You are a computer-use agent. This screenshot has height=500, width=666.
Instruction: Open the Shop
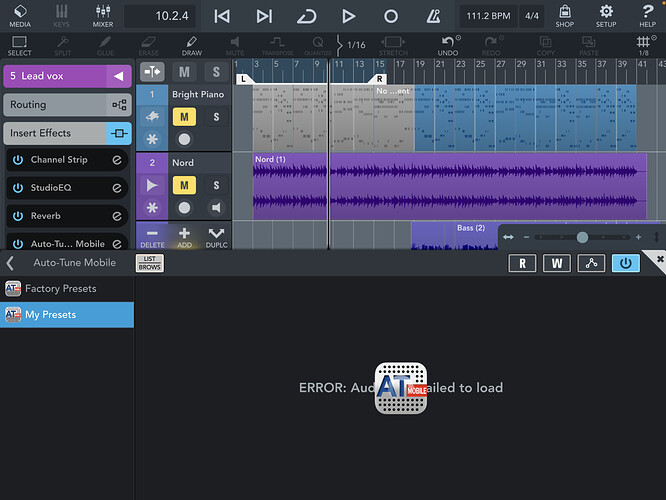(x=564, y=16)
